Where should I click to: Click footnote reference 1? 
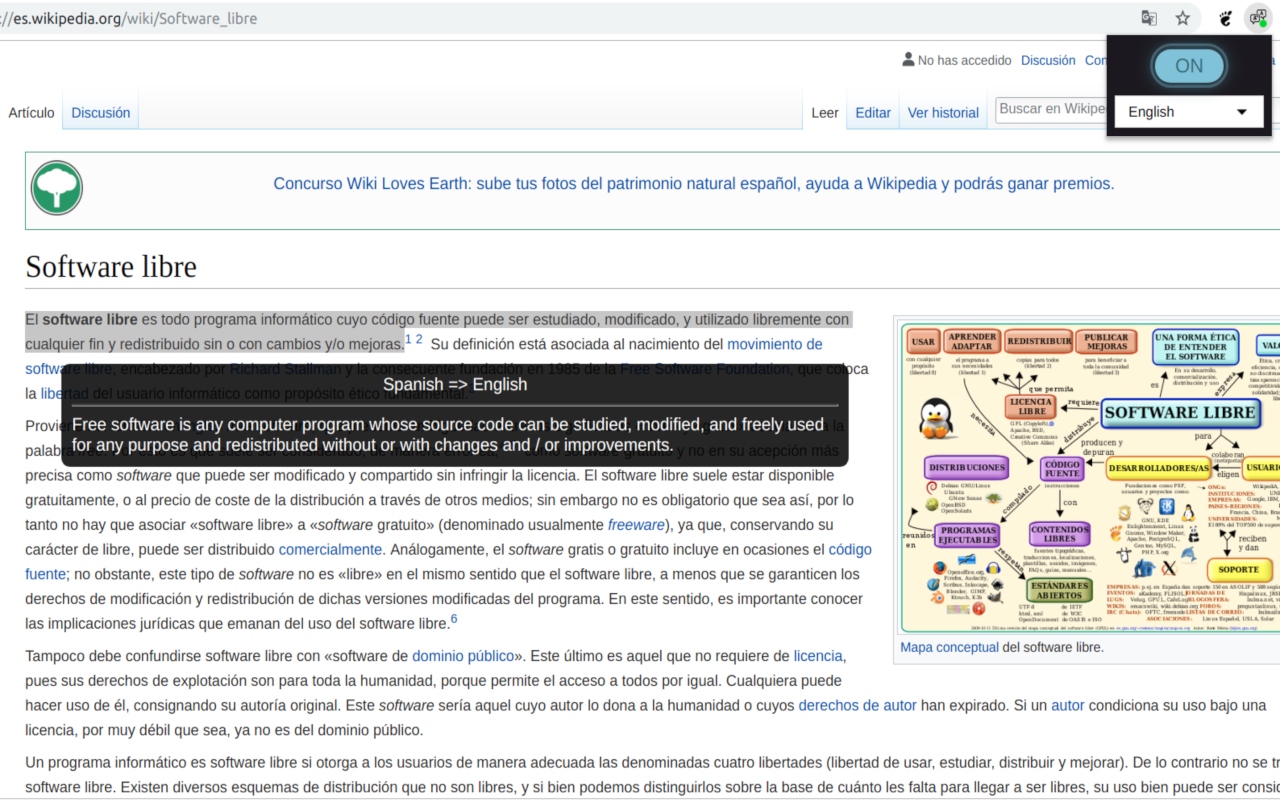click(x=408, y=339)
